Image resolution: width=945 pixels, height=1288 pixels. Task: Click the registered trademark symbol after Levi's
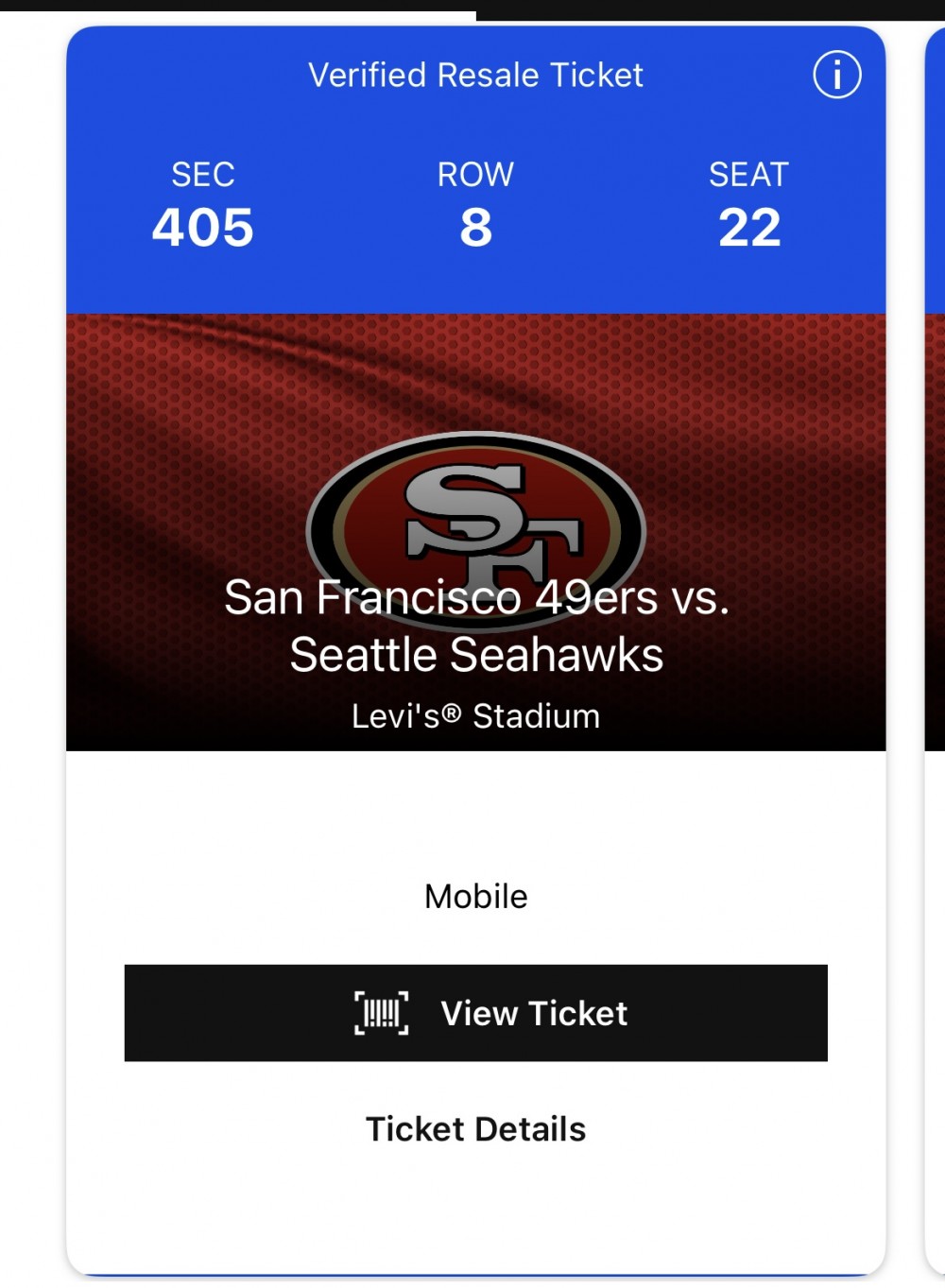451,713
